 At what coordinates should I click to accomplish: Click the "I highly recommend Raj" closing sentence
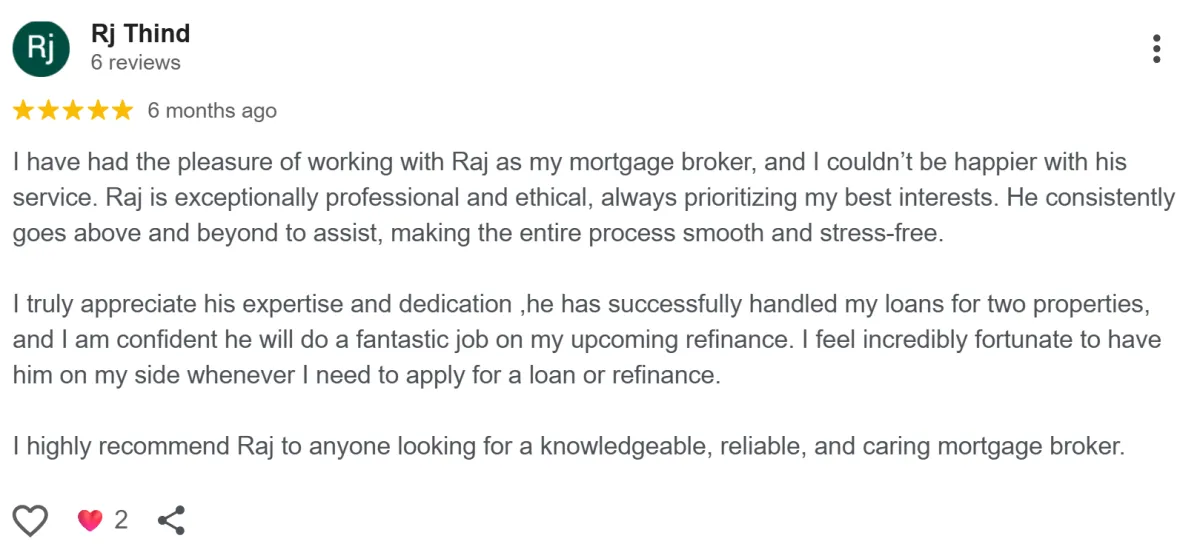click(x=569, y=446)
